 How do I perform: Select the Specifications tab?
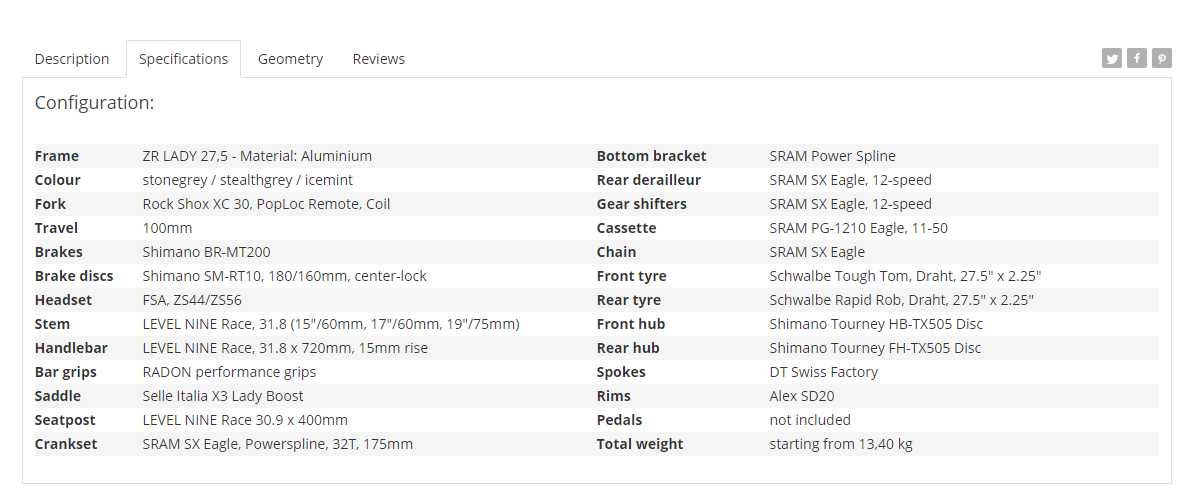click(183, 59)
